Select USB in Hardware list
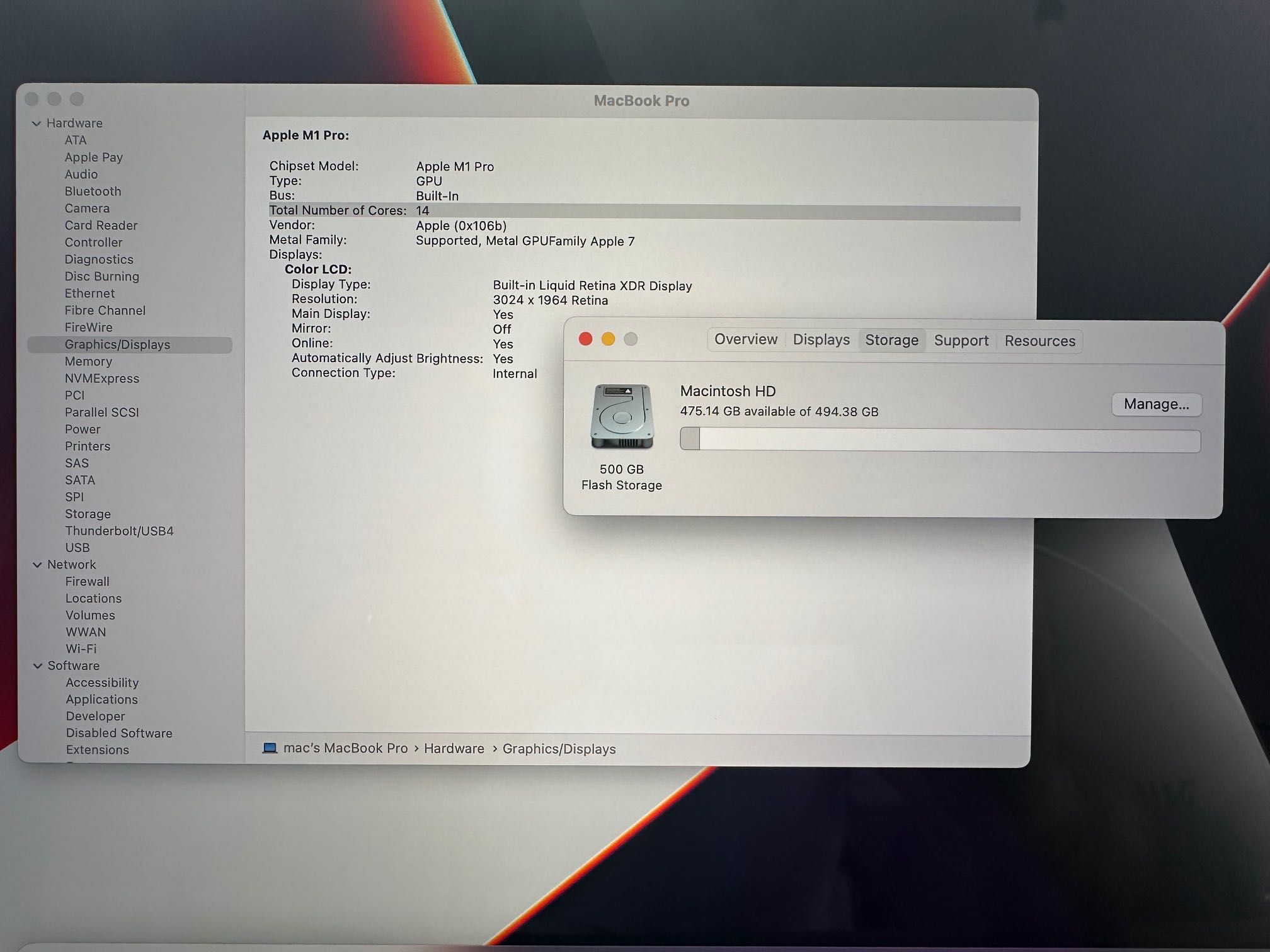Screen dimensions: 1270x952 coord(77,548)
